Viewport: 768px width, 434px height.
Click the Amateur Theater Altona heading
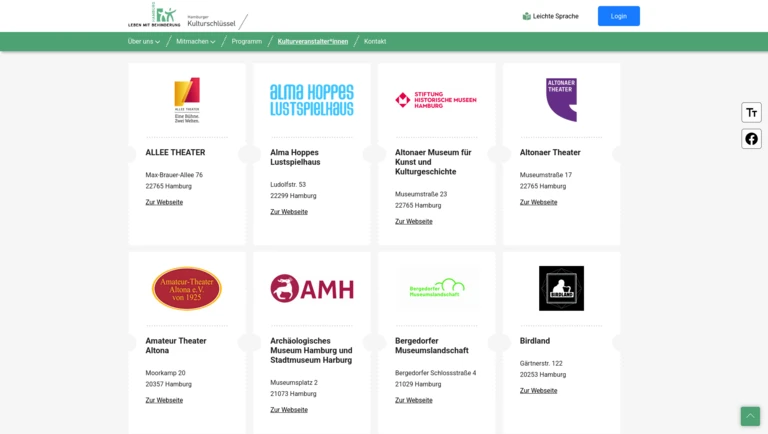176,346
